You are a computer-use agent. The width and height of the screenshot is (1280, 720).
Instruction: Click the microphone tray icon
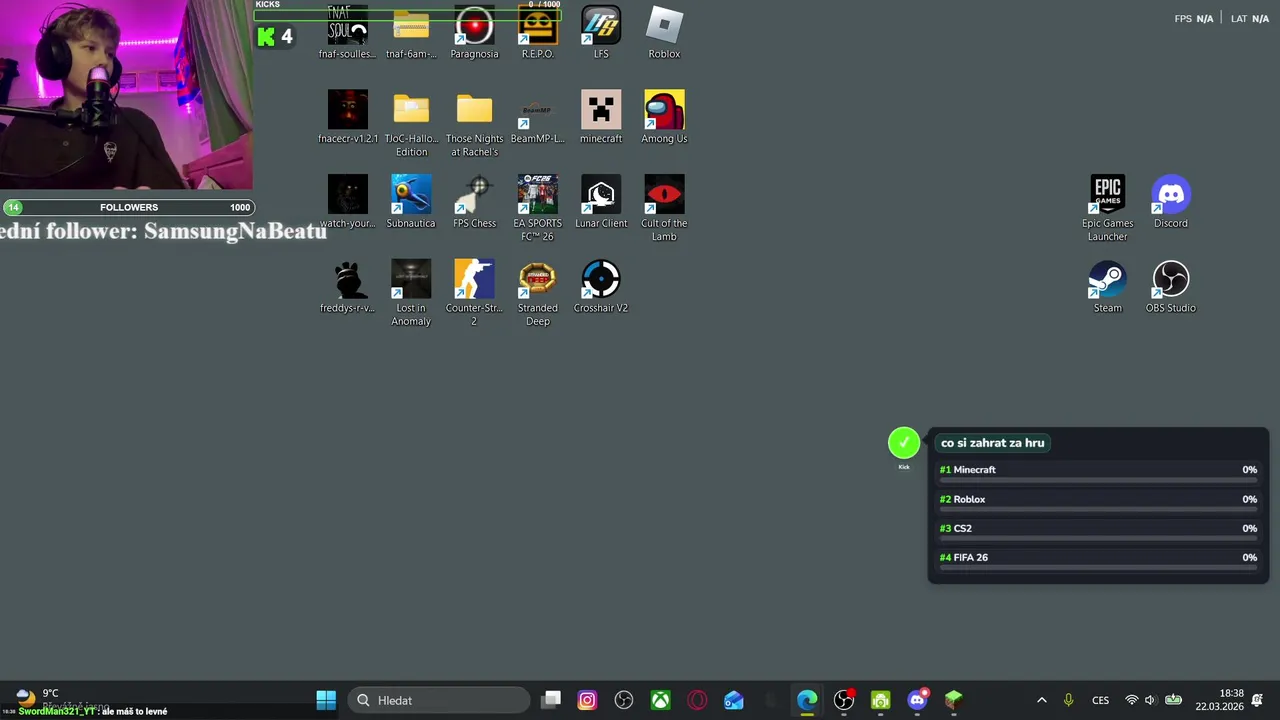[1068, 700]
